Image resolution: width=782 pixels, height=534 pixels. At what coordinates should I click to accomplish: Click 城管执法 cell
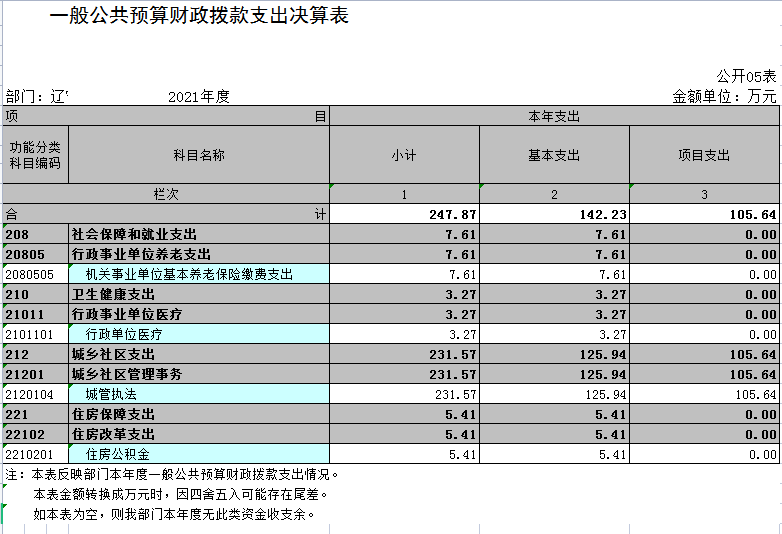click(x=199, y=394)
